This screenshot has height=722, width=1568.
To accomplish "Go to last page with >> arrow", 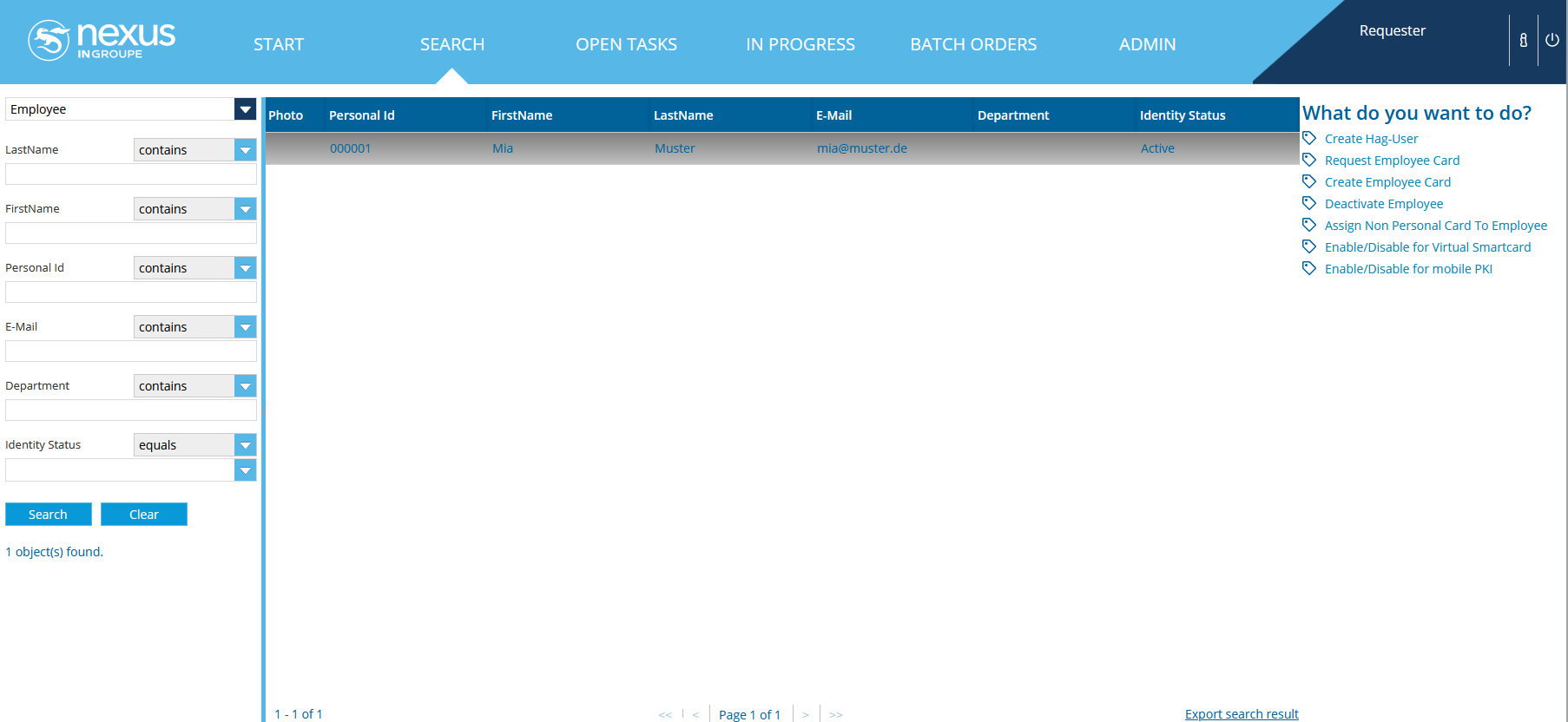I will [x=835, y=714].
